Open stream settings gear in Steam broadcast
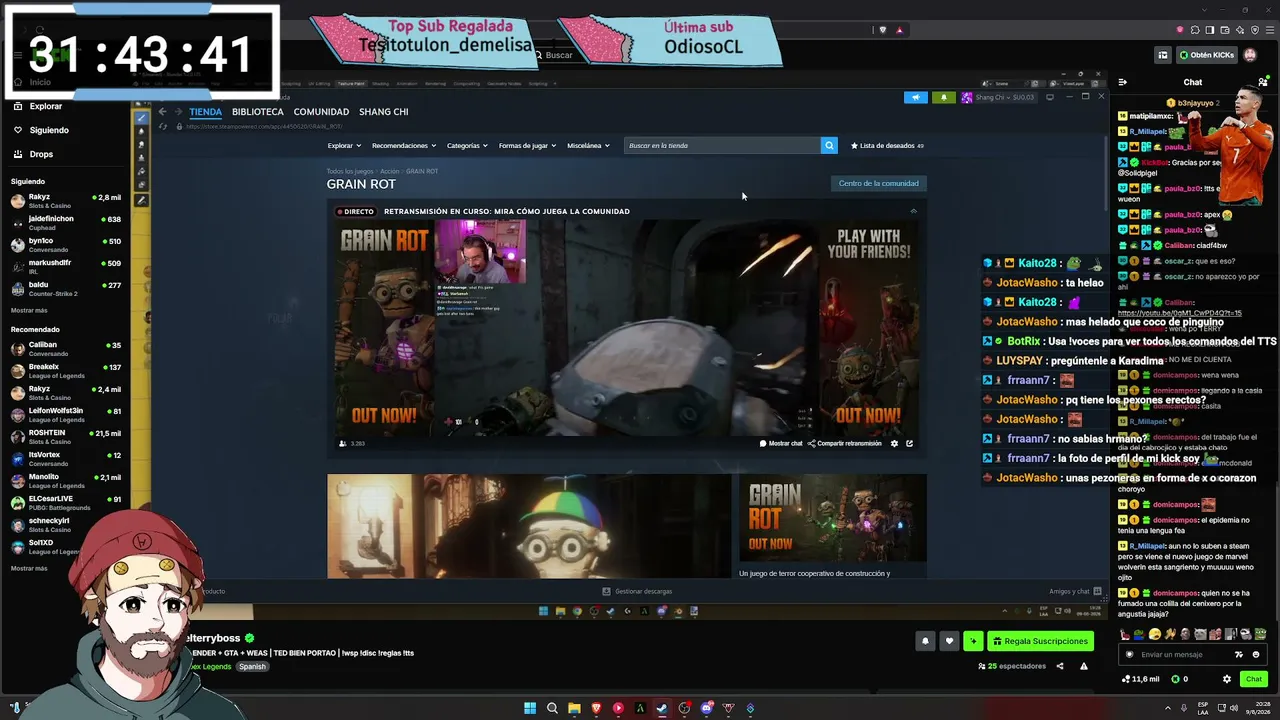Screen dimensions: 1280x720 point(894,443)
